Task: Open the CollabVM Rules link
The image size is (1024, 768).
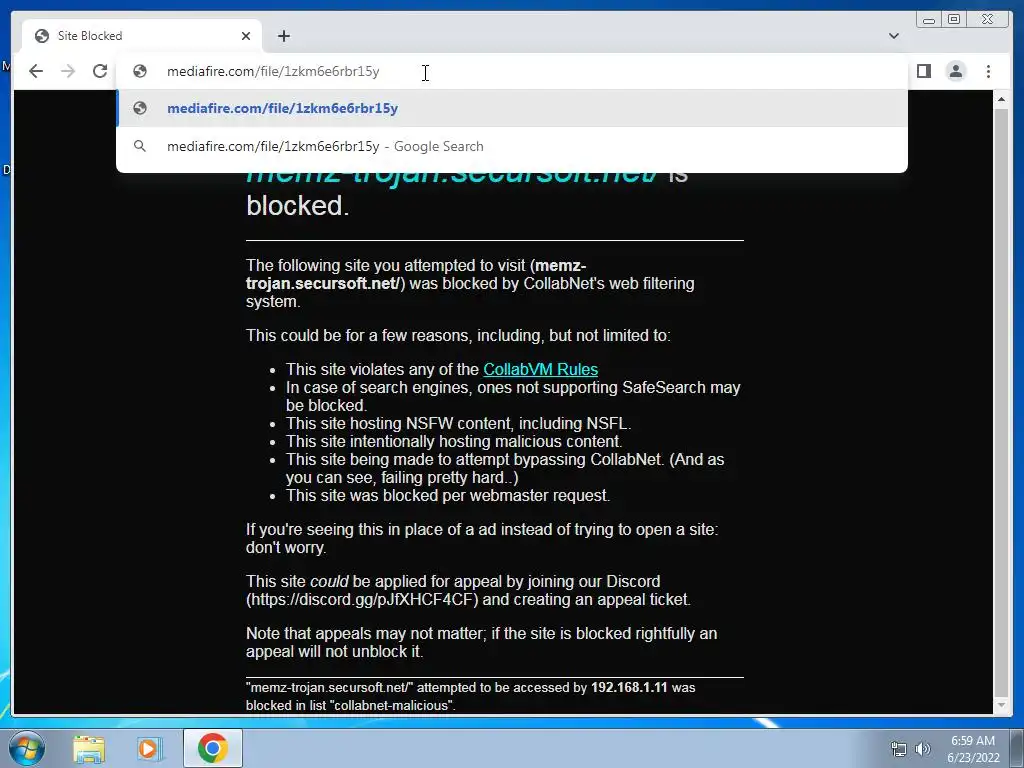Action: click(x=540, y=369)
